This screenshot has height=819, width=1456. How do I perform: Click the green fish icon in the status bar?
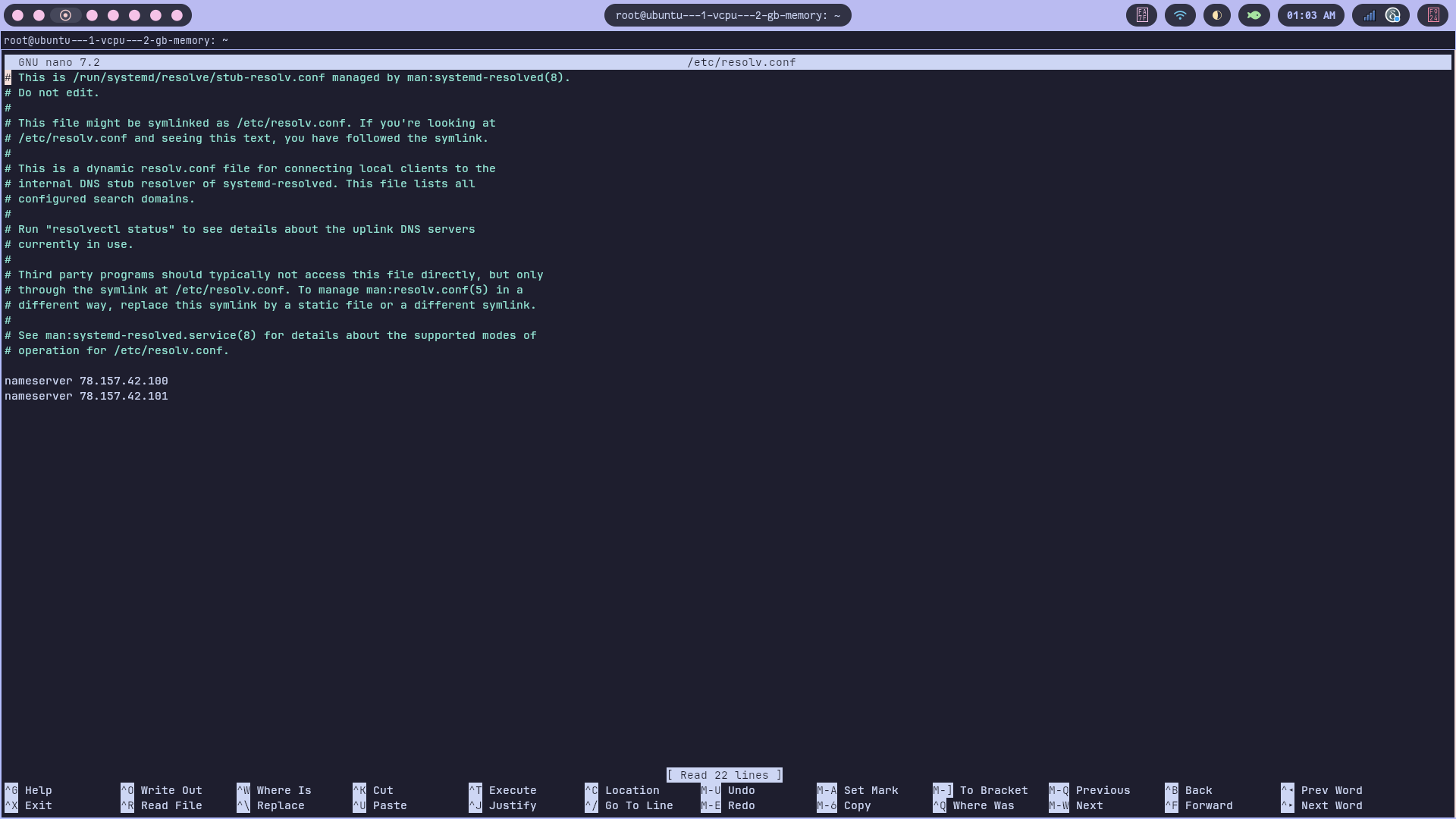coord(1254,15)
